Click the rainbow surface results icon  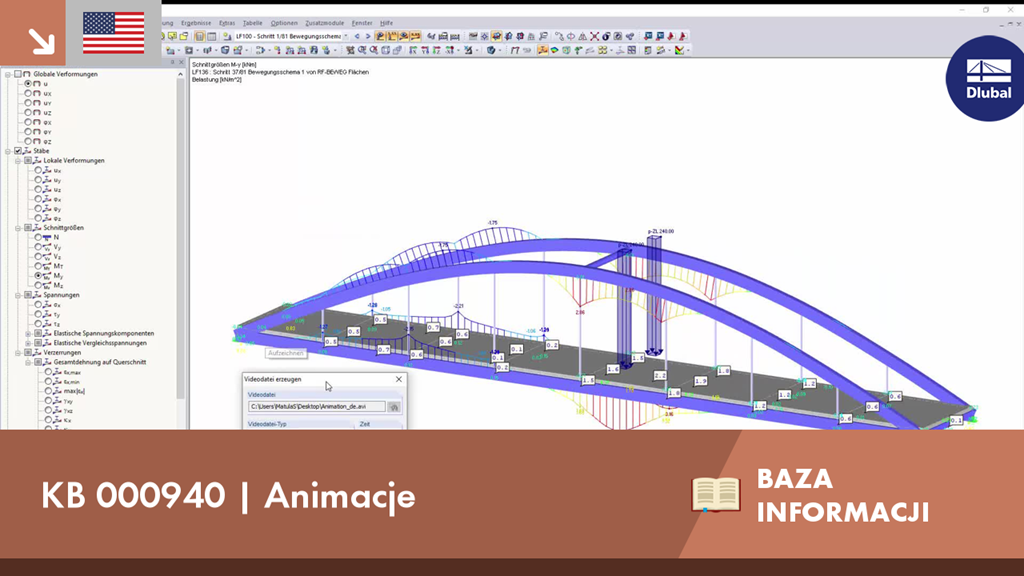click(x=554, y=50)
